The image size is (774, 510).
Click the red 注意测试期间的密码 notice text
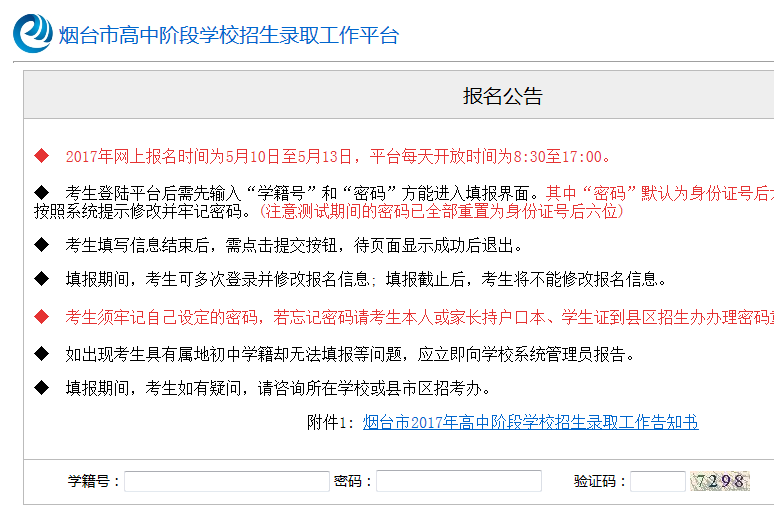[441, 211]
